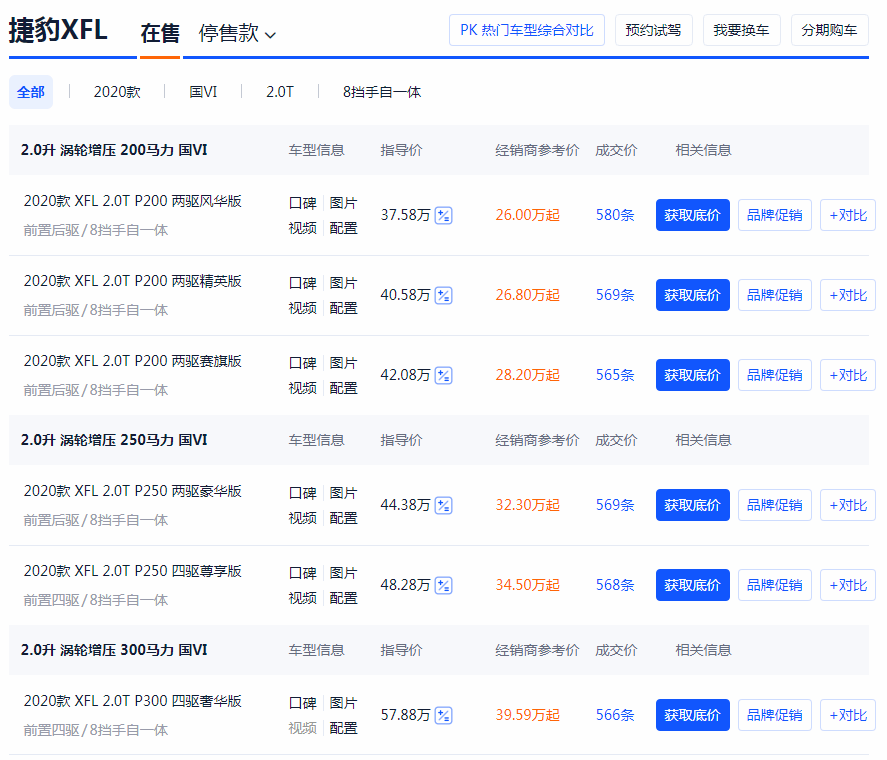This screenshot has height=760, width=887.
Task: Open 分期购车
Action: pyautogui.click(x=829, y=30)
